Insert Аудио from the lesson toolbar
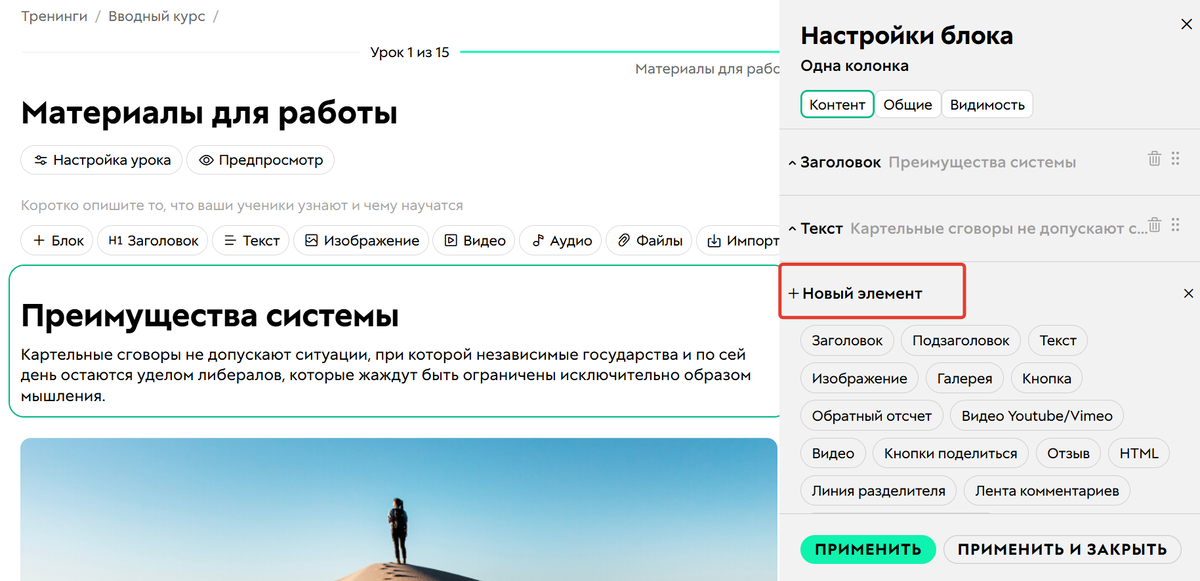Viewport: 1200px width, 581px height. click(x=561, y=241)
